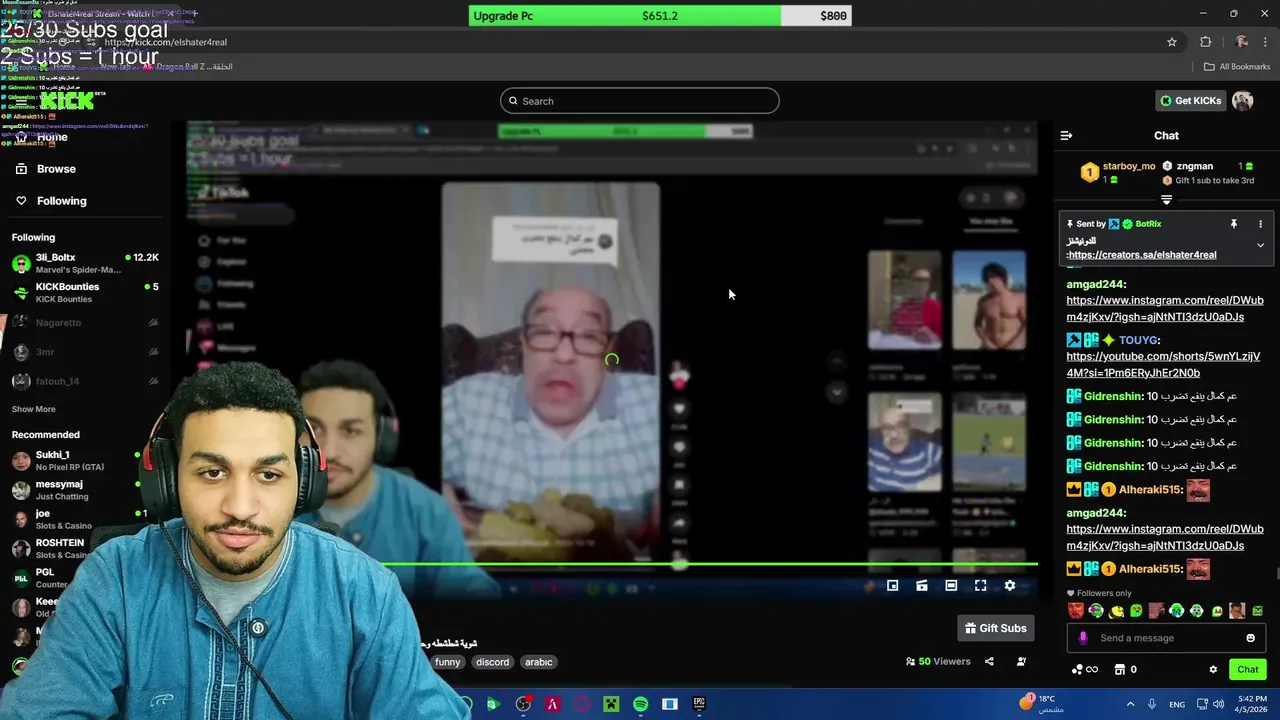The width and height of the screenshot is (1280, 720).
Task: Click the Get KICKs button
Action: 1191,101
